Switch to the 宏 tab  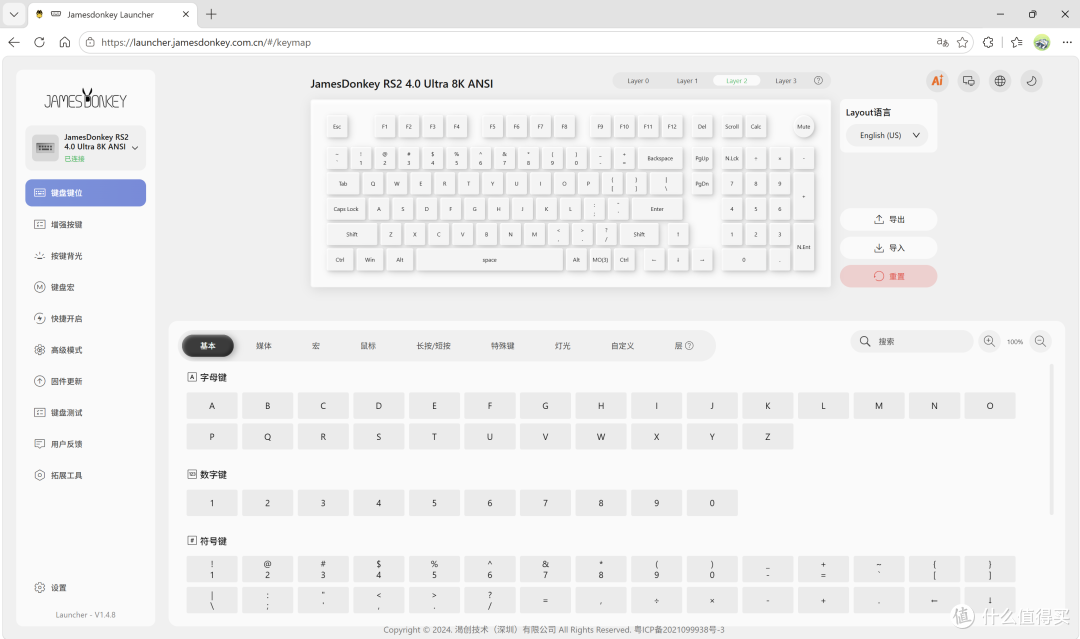tap(315, 346)
